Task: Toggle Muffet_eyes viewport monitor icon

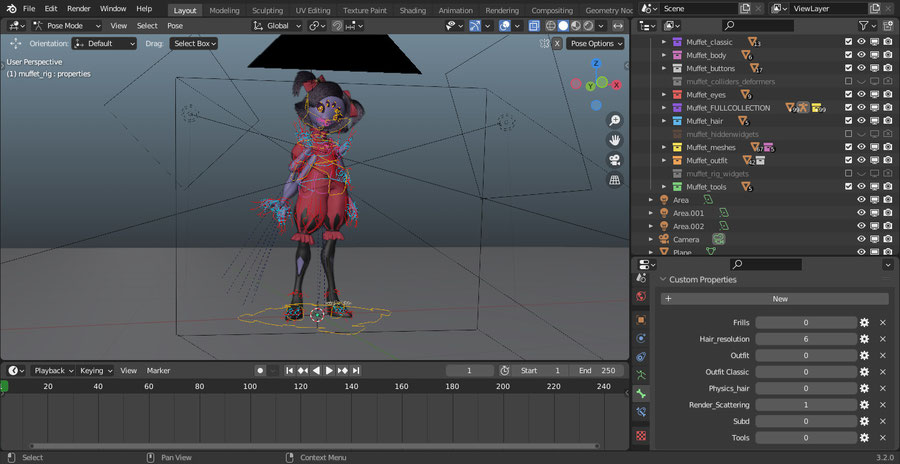Action: pyautogui.click(x=875, y=95)
